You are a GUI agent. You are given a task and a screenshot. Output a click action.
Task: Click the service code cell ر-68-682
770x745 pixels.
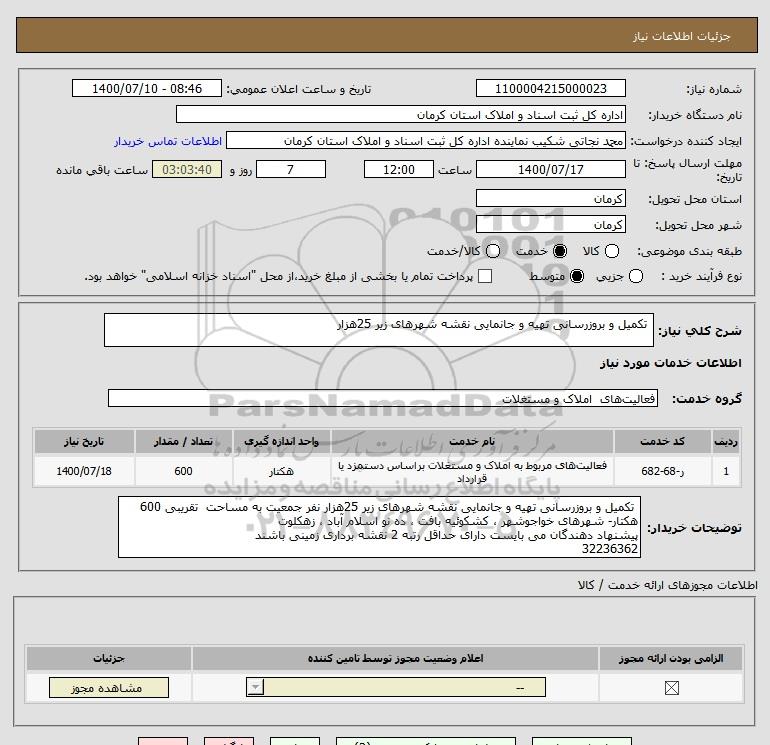(662, 471)
